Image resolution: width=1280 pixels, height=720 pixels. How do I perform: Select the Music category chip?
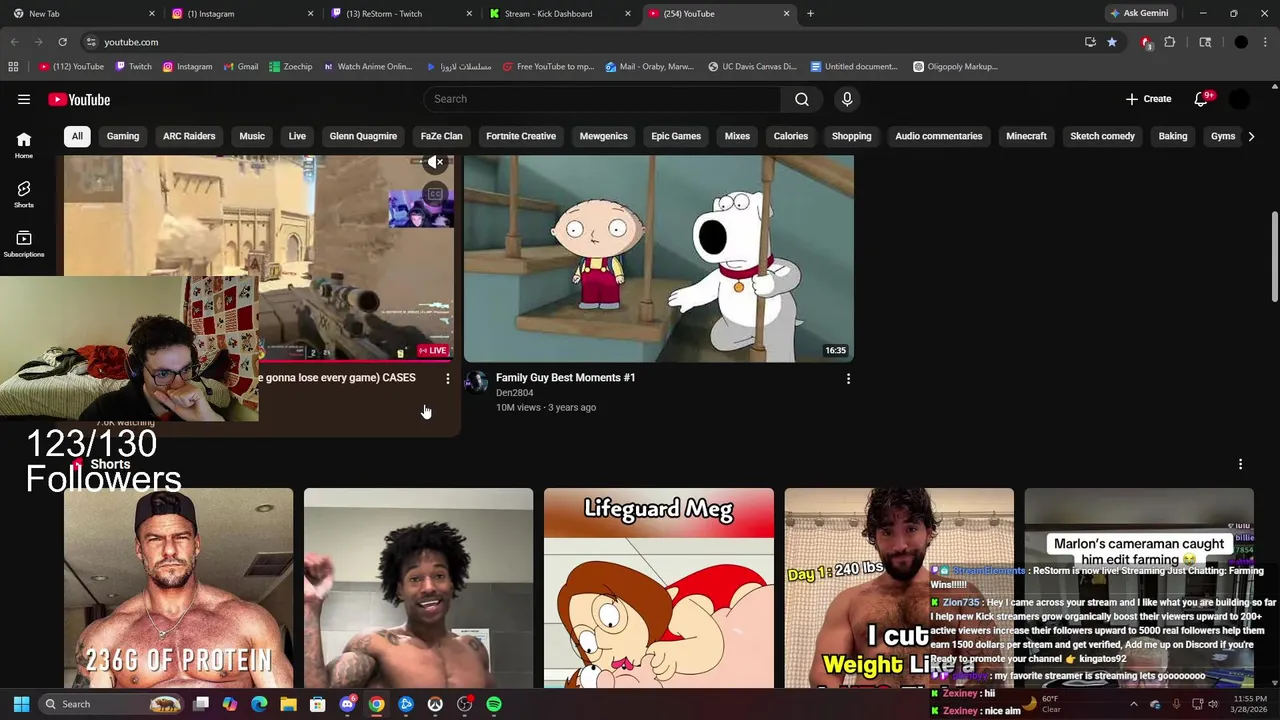pyautogui.click(x=252, y=136)
